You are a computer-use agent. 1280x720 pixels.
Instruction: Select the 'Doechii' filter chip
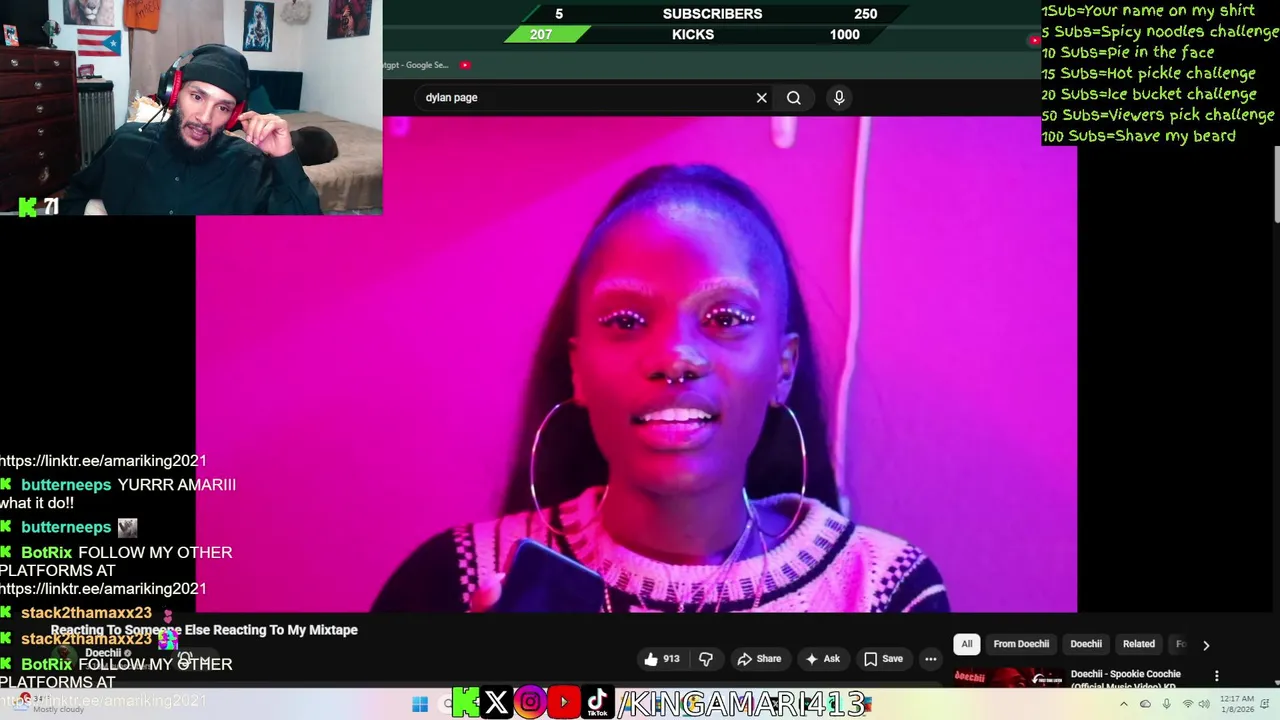[x=1086, y=644]
